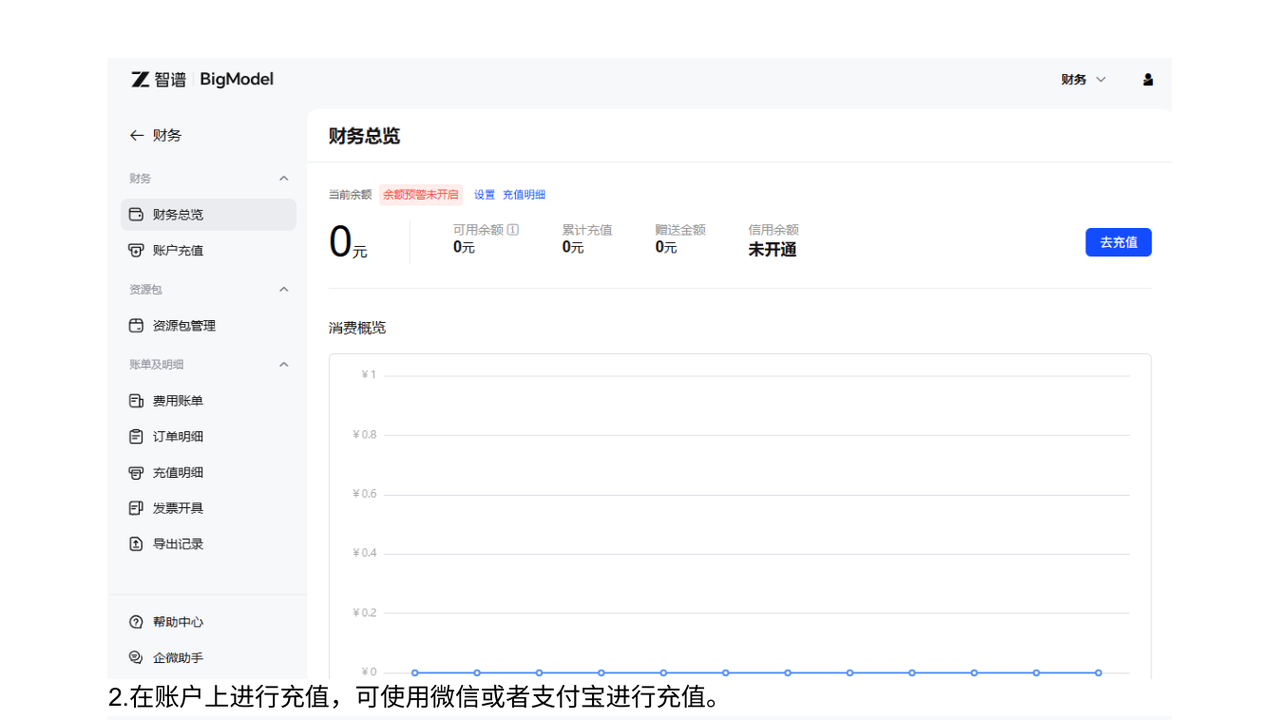Open 发票开具 via its icon
The height and width of the screenshot is (720, 1280).
[136, 507]
